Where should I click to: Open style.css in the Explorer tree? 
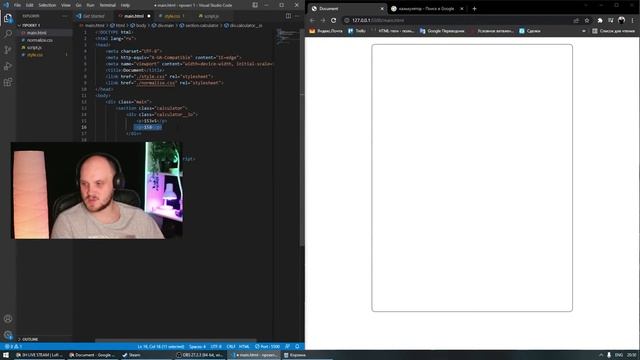click(35, 55)
